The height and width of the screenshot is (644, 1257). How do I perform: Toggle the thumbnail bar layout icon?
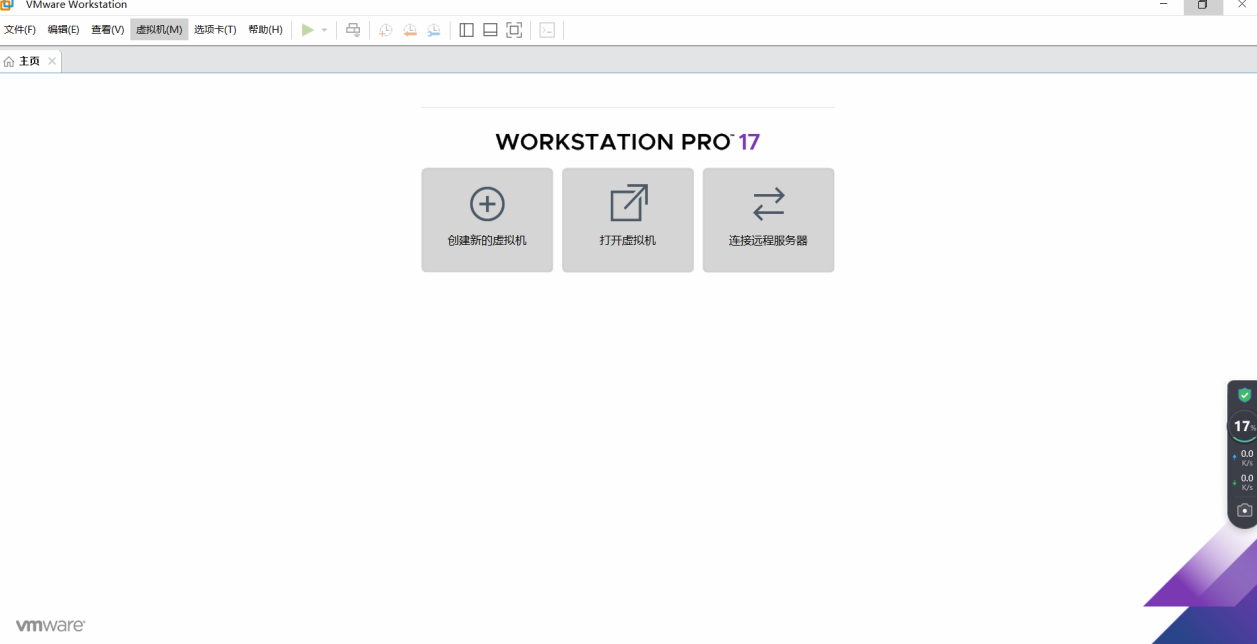[x=490, y=30]
